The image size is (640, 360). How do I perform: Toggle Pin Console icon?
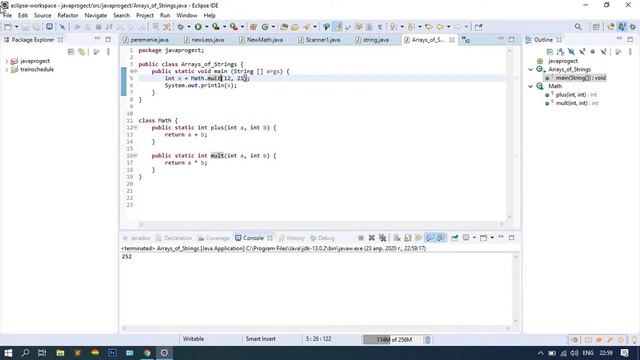454,238
